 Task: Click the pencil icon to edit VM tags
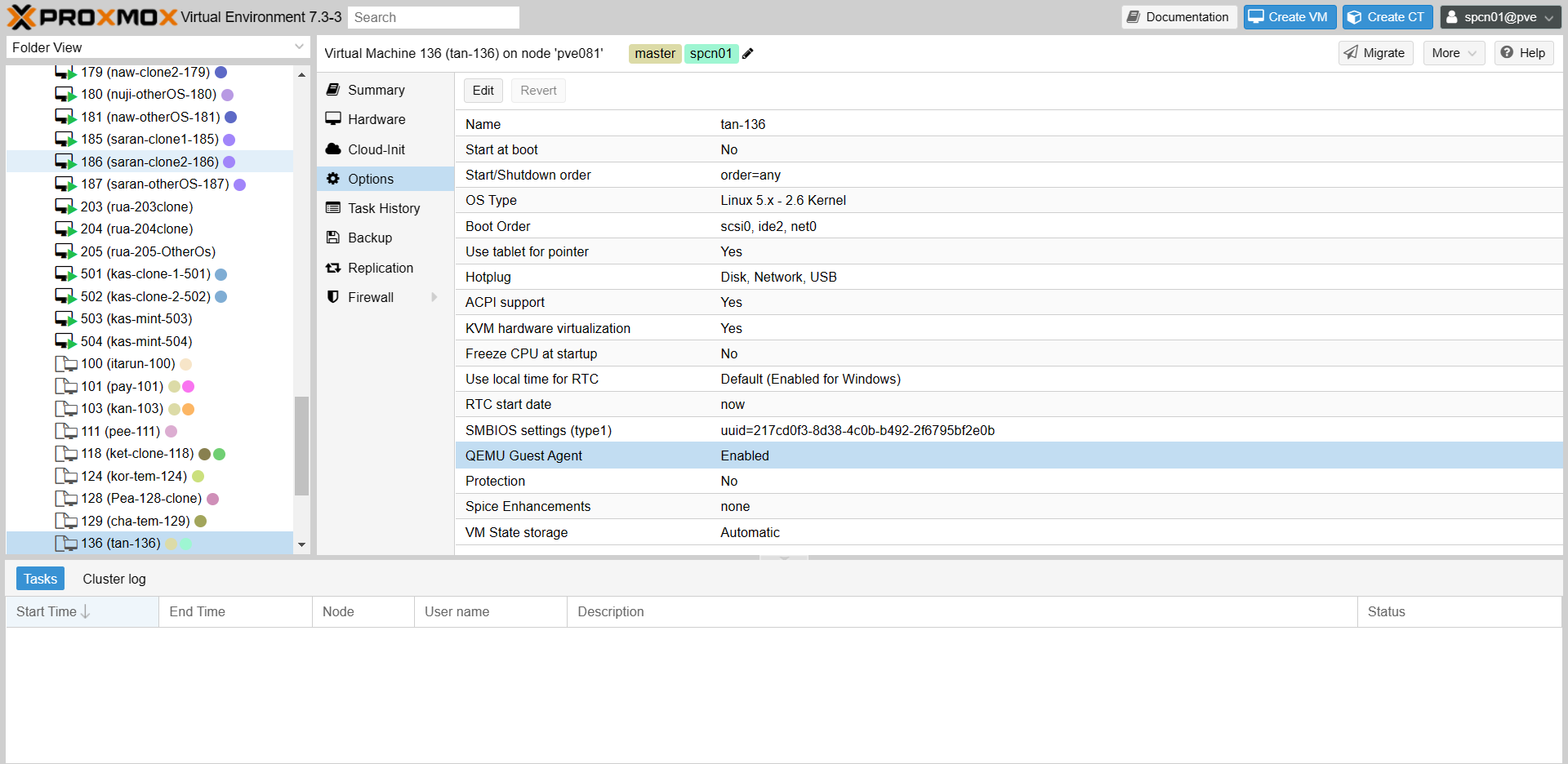(x=748, y=54)
